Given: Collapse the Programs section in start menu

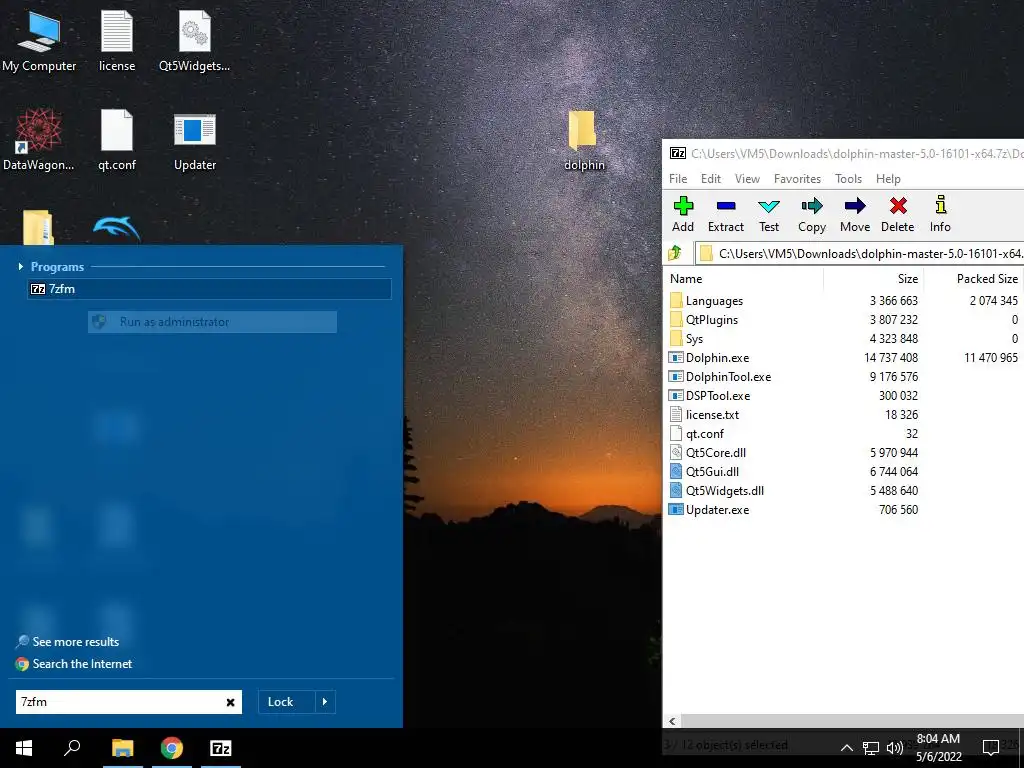Looking at the screenshot, I should (x=21, y=266).
